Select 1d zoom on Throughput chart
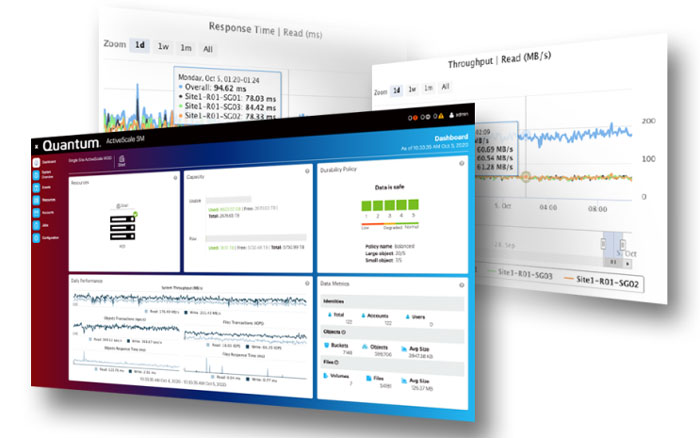 pyautogui.click(x=396, y=91)
